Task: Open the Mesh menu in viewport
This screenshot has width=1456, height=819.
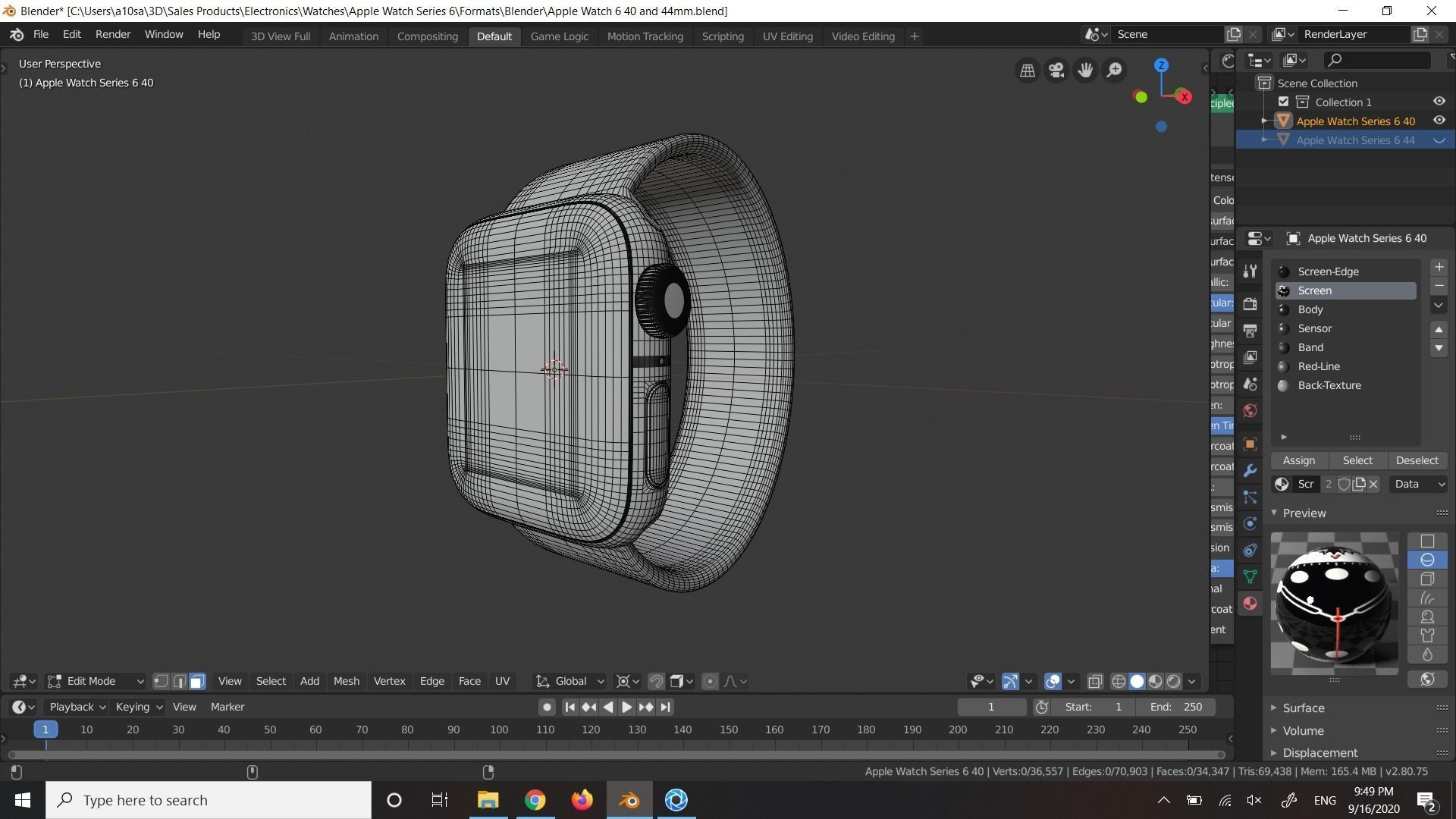Action: pos(347,681)
